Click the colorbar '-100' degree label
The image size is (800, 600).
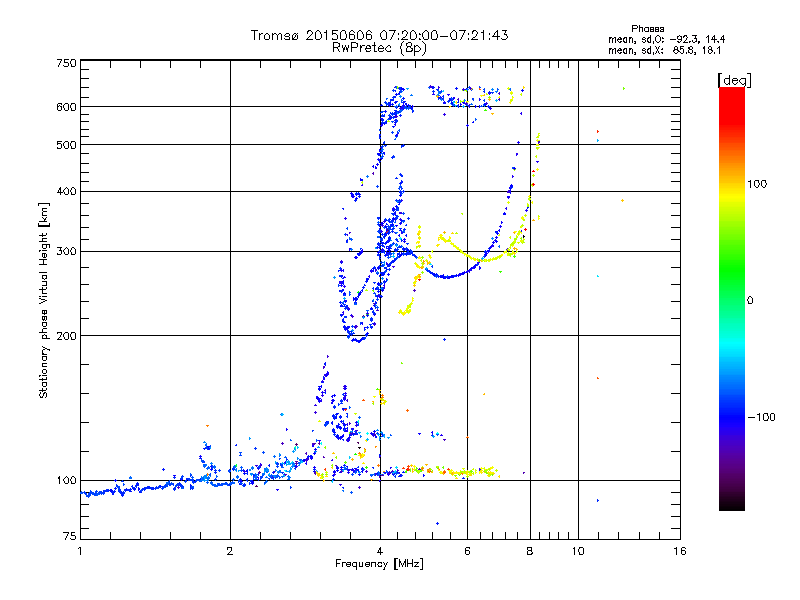[x=761, y=417]
